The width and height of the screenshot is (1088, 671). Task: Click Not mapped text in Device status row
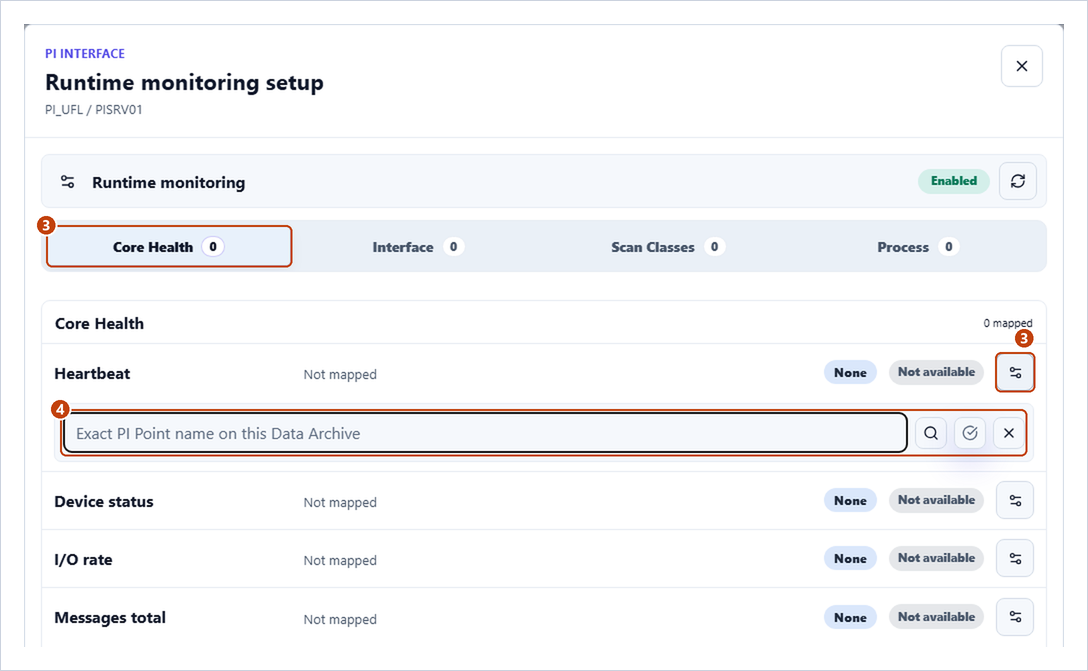[340, 502]
